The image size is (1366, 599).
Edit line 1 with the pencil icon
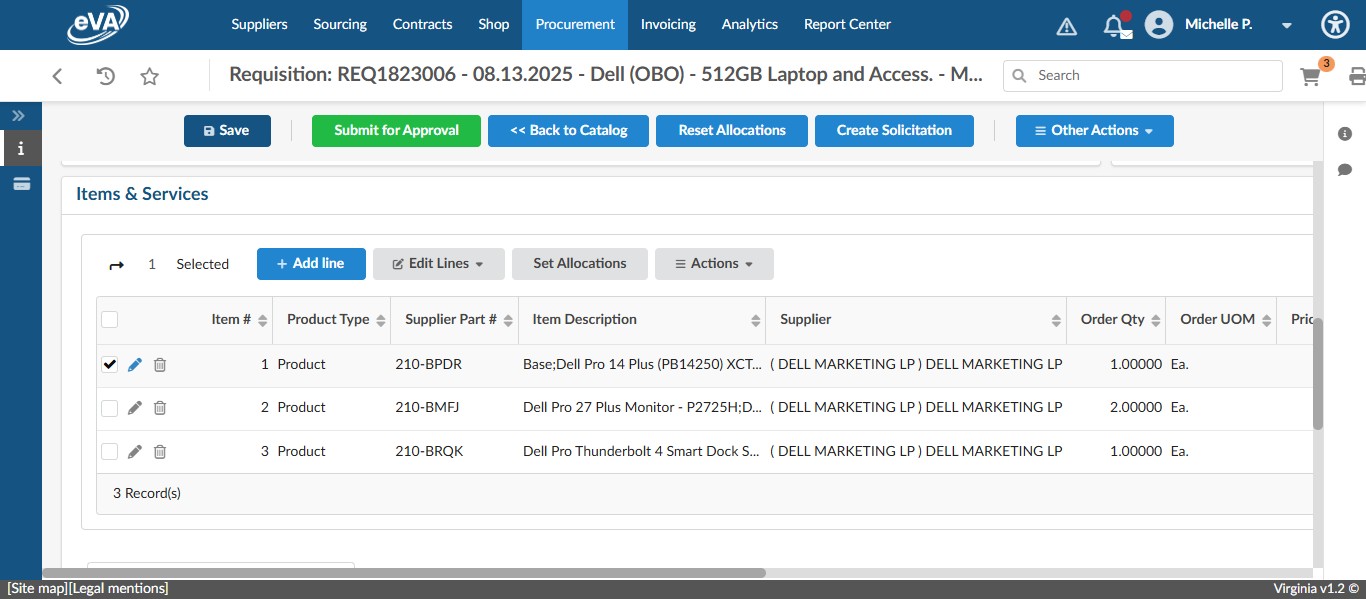[134, 364]
